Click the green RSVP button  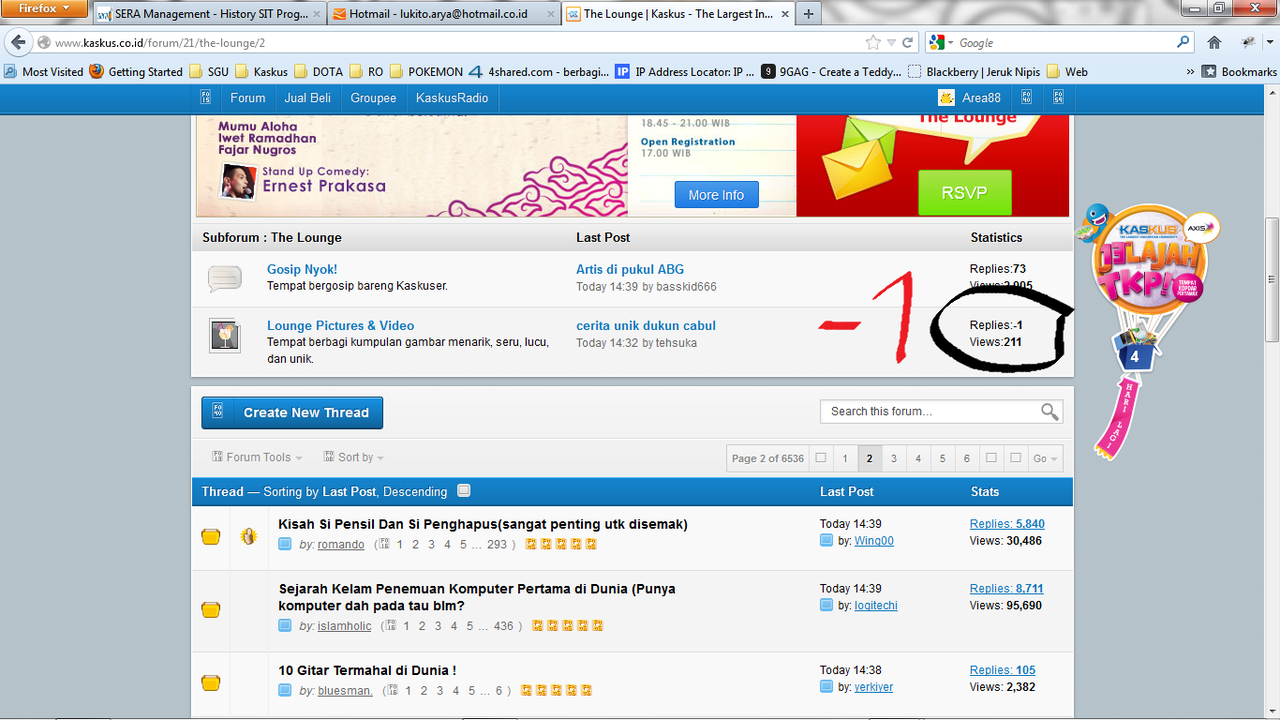click(x=964, y=192)
